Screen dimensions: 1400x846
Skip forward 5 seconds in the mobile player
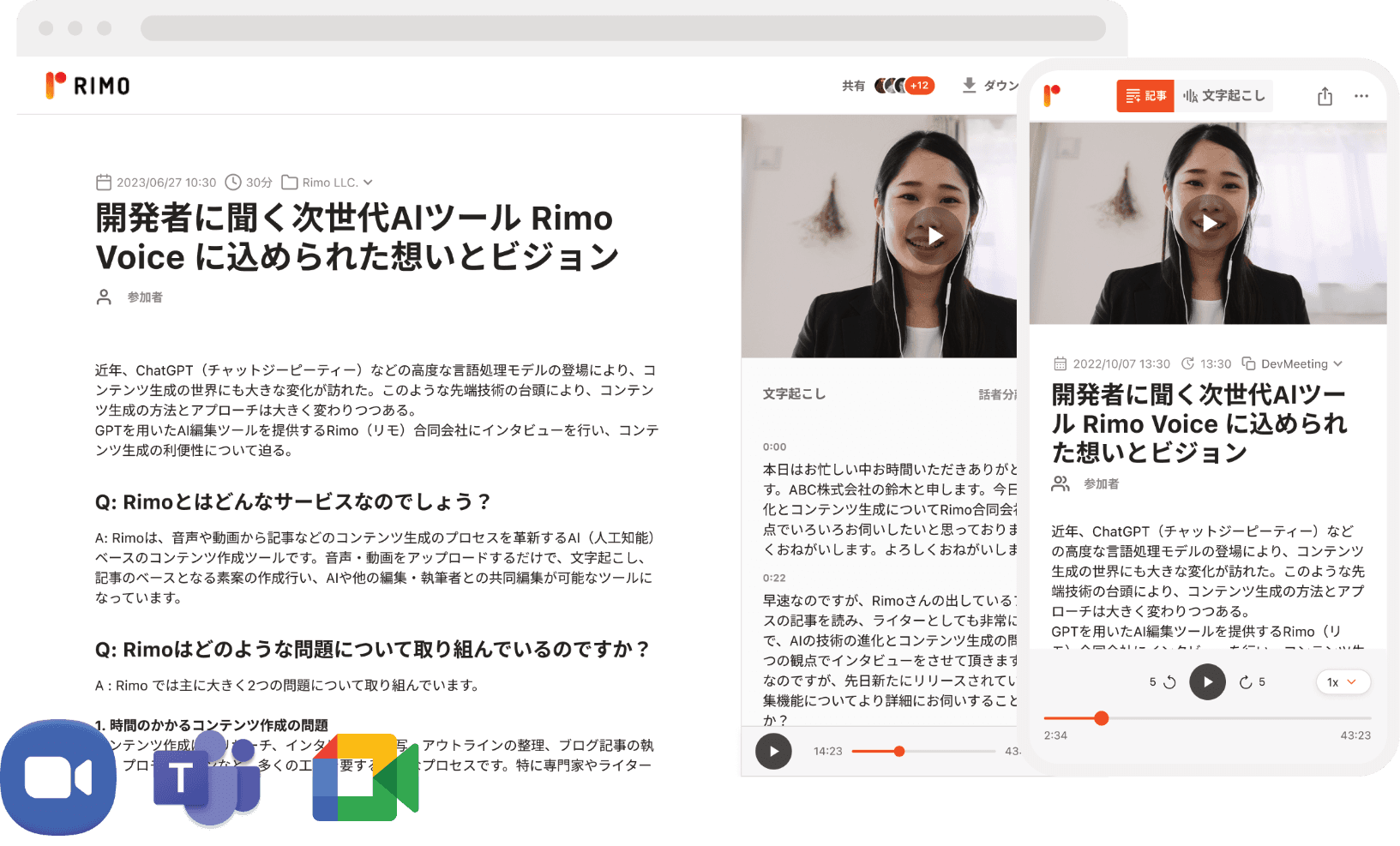pyautogui.click(x=1252, y=682)
